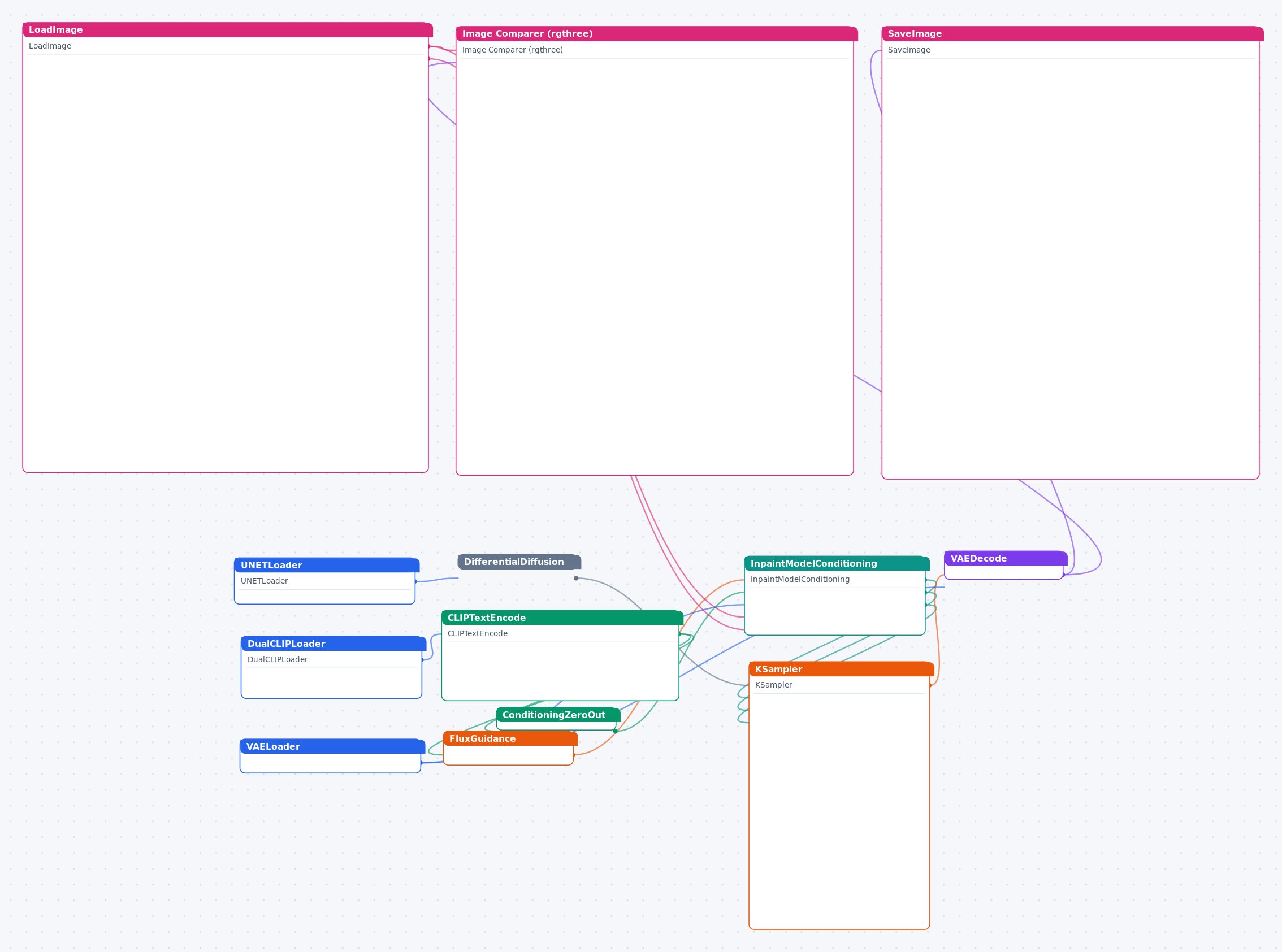Click the gray "SaveImage" label under the header

909,50
